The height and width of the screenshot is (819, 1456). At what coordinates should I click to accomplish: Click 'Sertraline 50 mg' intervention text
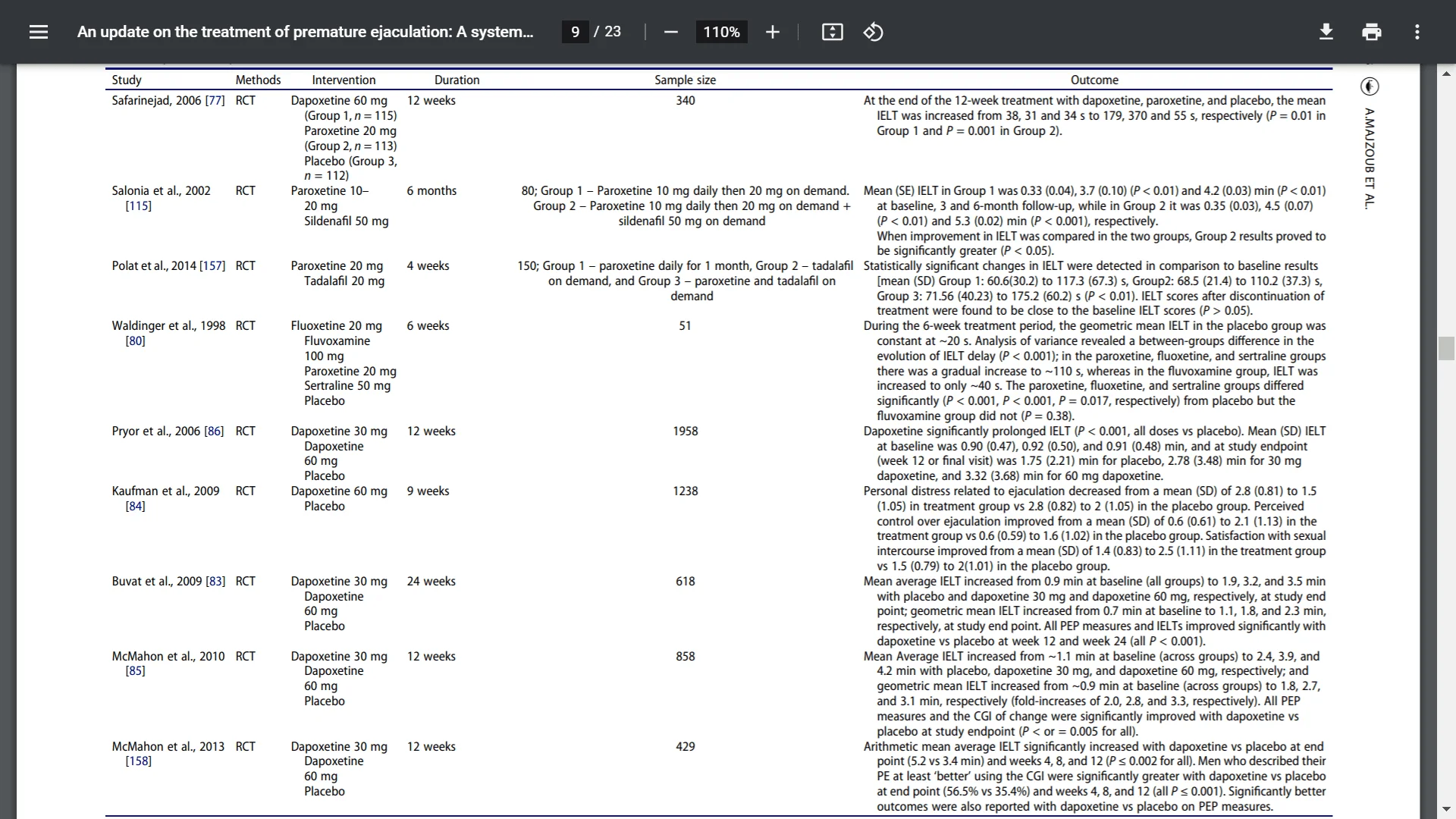point(347,386)
